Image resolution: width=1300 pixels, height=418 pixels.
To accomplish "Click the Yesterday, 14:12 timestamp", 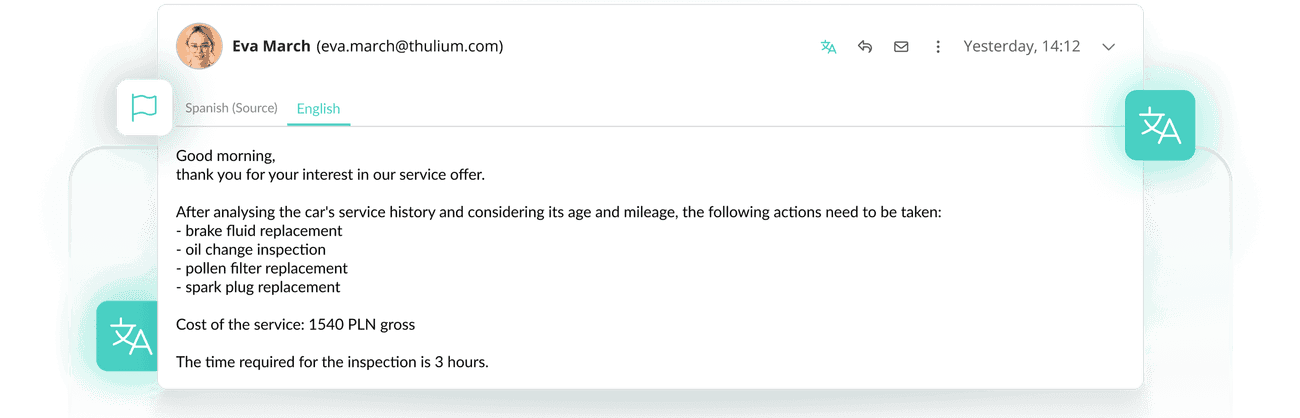I will 1022,46.
